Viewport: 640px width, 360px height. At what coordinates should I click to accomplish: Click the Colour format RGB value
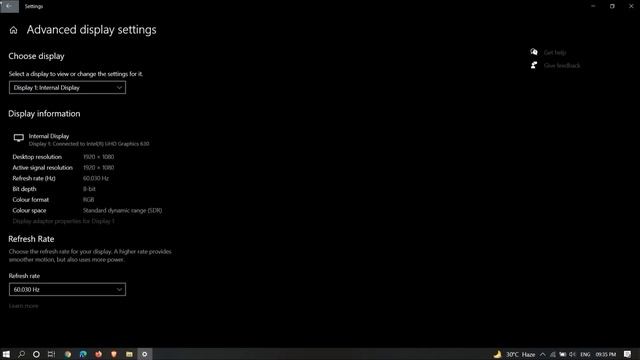[x=88, y=200]
